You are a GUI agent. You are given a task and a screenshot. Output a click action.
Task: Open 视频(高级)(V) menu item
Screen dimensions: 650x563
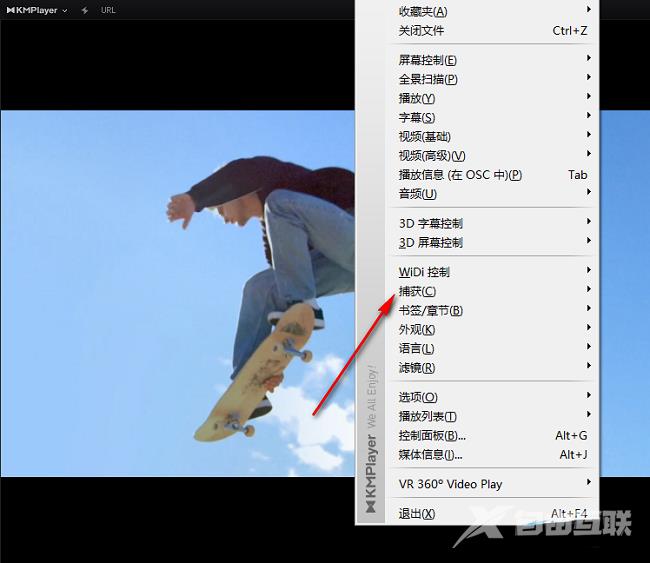coord(432,156)
